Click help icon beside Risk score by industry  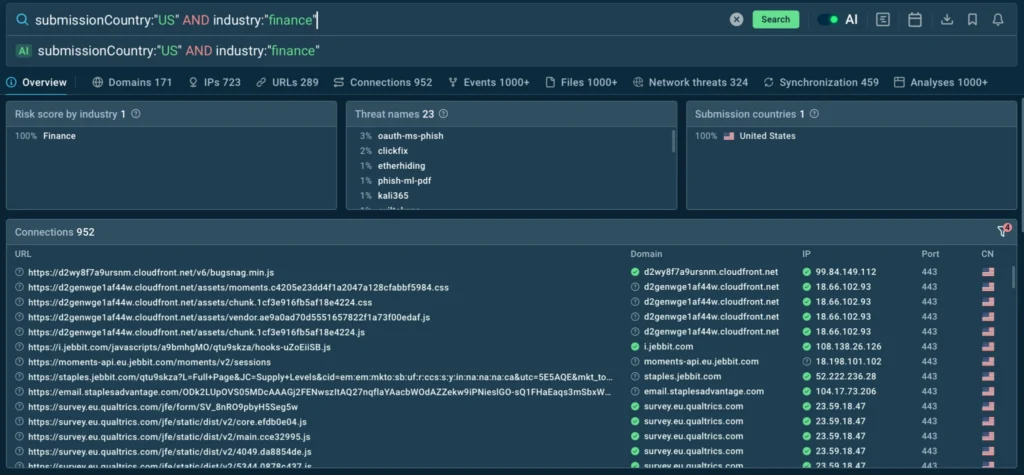136,114
